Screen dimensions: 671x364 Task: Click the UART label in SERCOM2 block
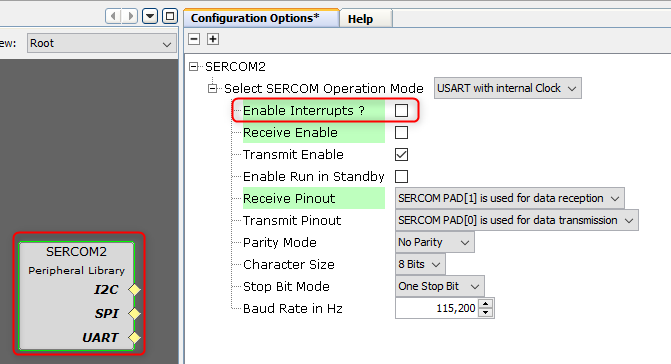point(101,337)
